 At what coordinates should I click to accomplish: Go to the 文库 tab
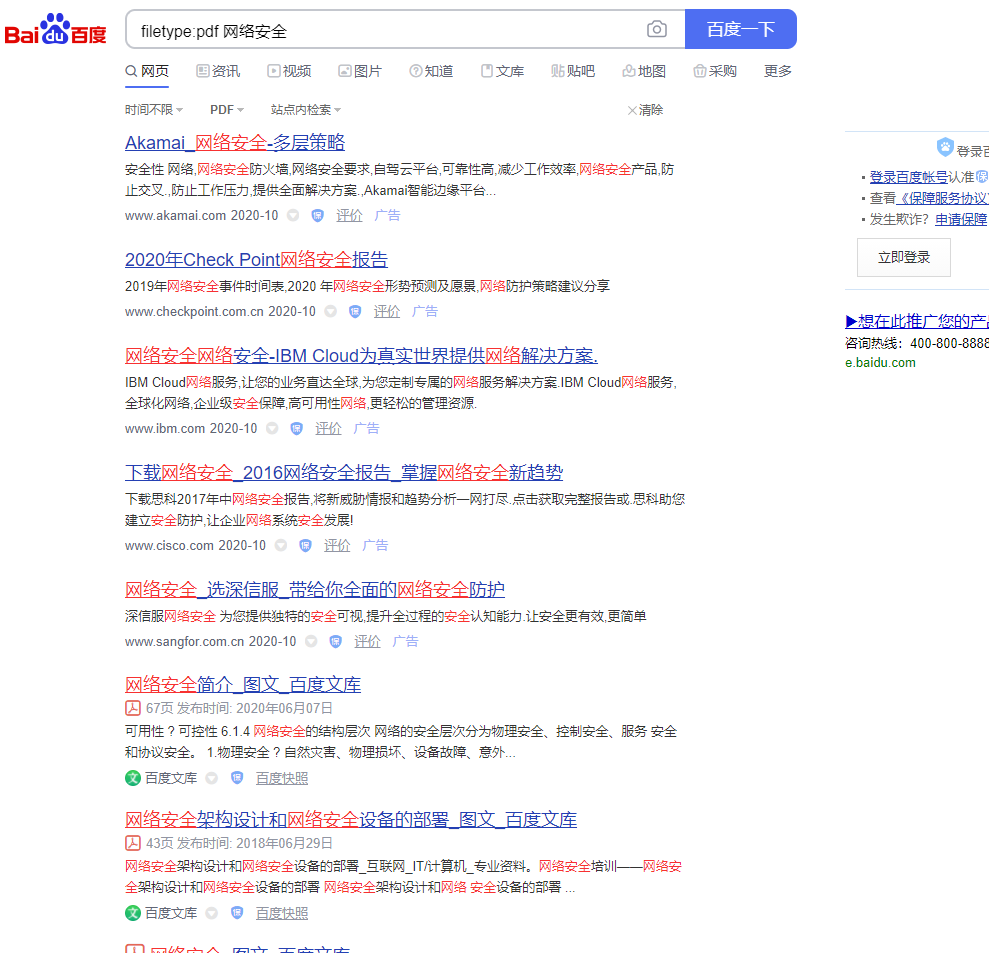tap(503, 71)
